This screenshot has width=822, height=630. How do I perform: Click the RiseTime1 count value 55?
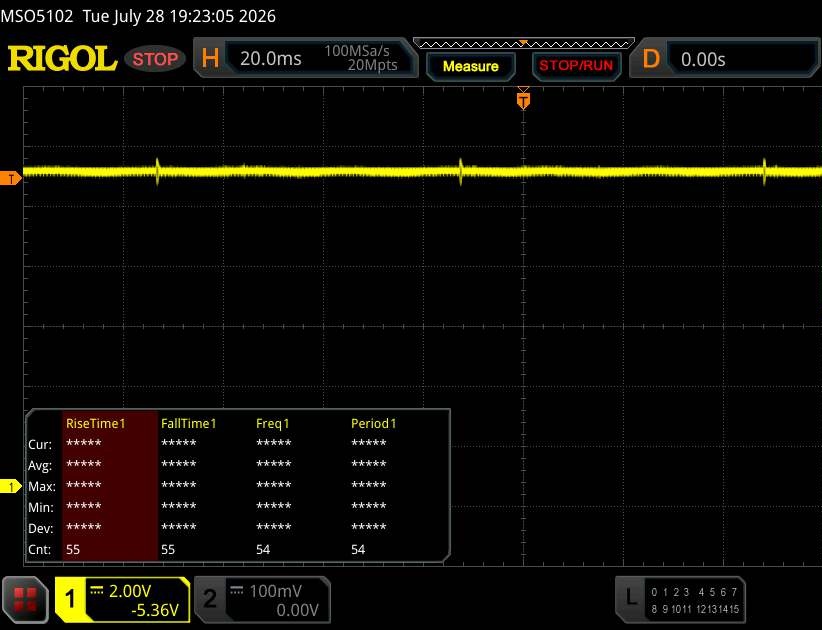click(x=73, y=549)
